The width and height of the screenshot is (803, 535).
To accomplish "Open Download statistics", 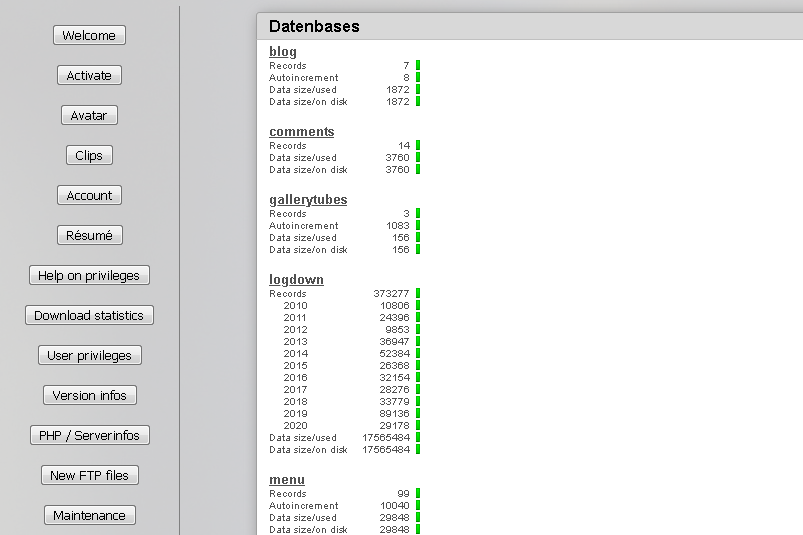I will (x=89, y=315).
